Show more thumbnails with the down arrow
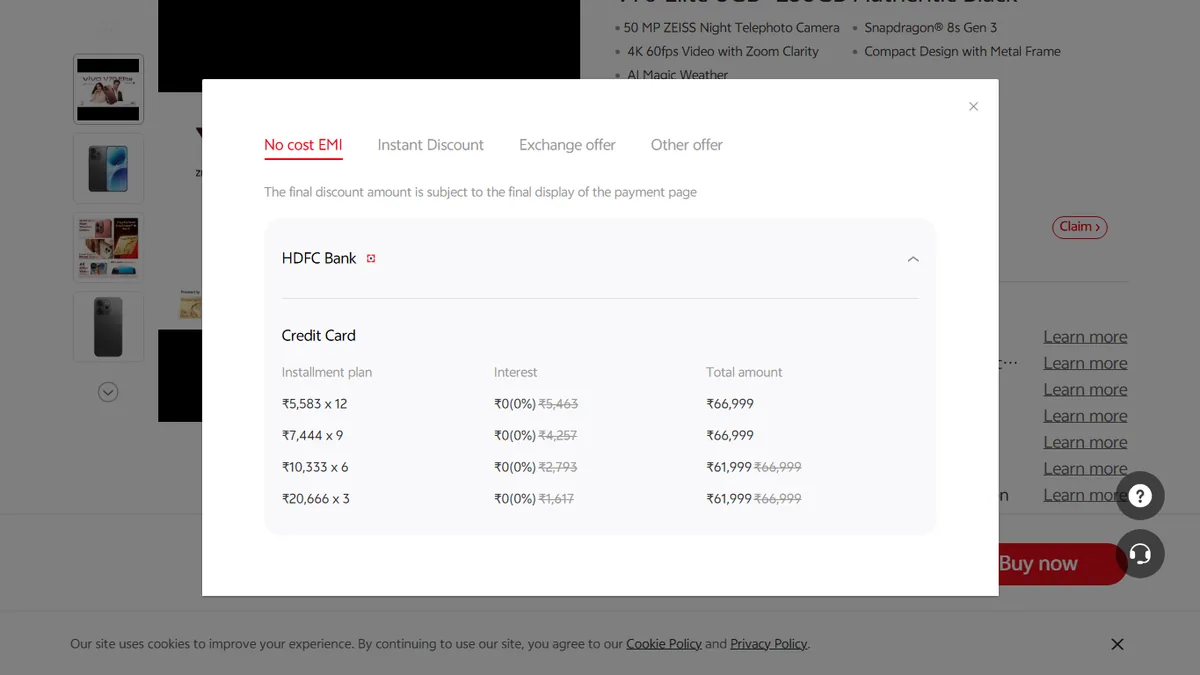Viewport: 1200px width, 675px height. tap(108, 392)
